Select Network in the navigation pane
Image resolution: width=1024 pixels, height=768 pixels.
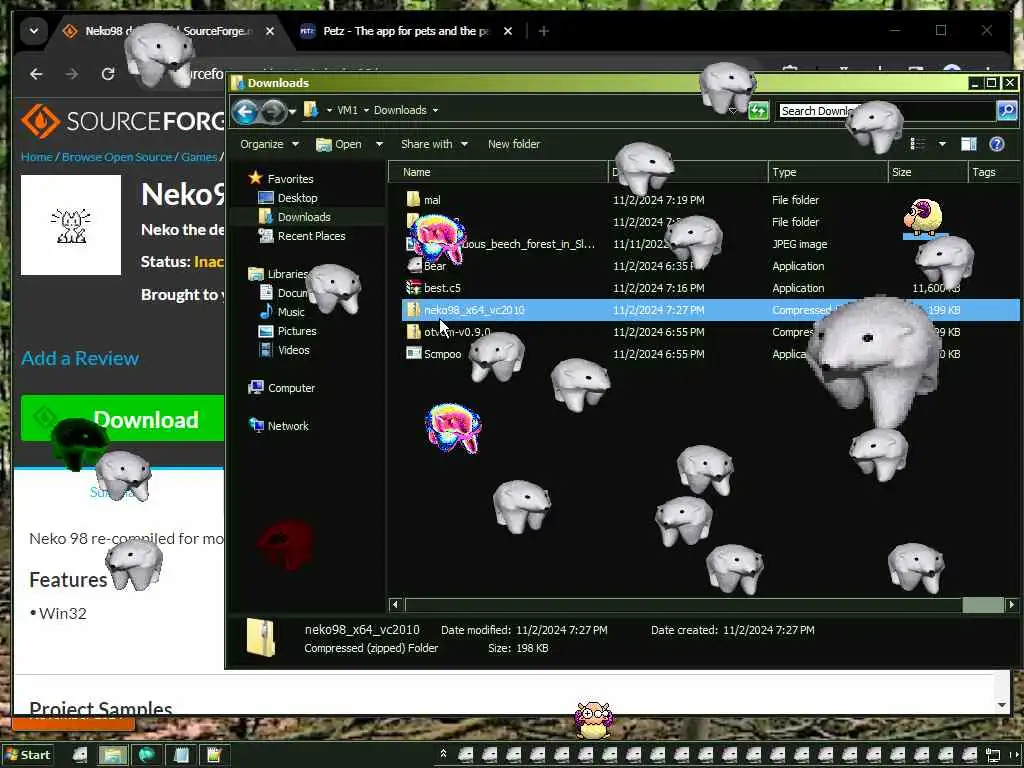[278, 426]
